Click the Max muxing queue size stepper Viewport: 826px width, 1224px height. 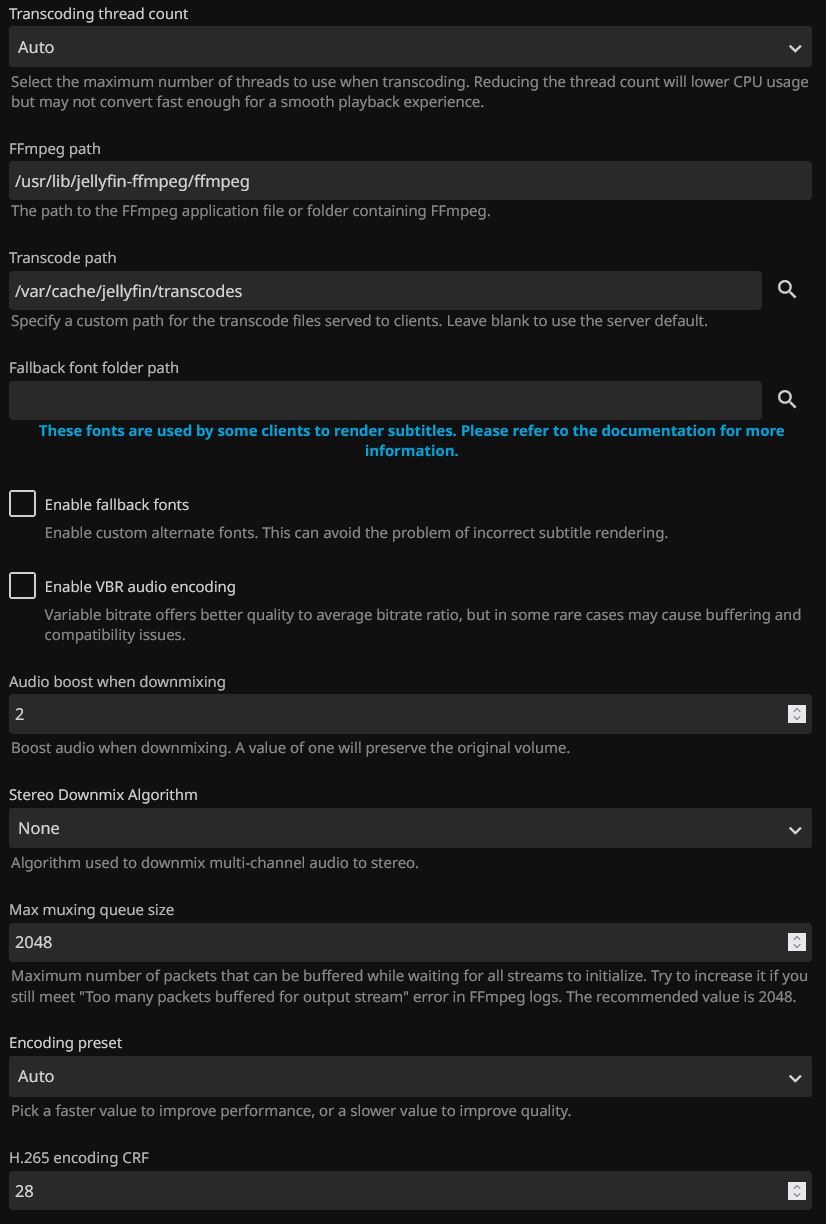[x=796, y=942]
